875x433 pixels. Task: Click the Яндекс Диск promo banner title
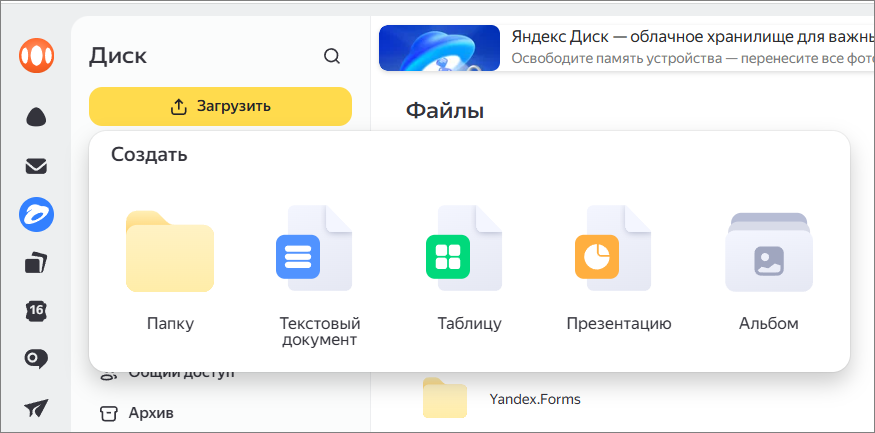693,38
